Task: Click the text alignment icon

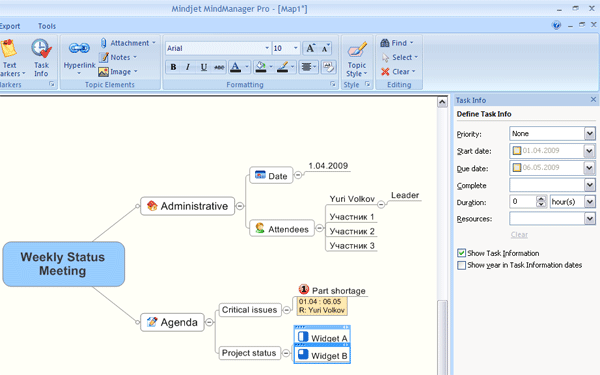Action: coord(306,67)
